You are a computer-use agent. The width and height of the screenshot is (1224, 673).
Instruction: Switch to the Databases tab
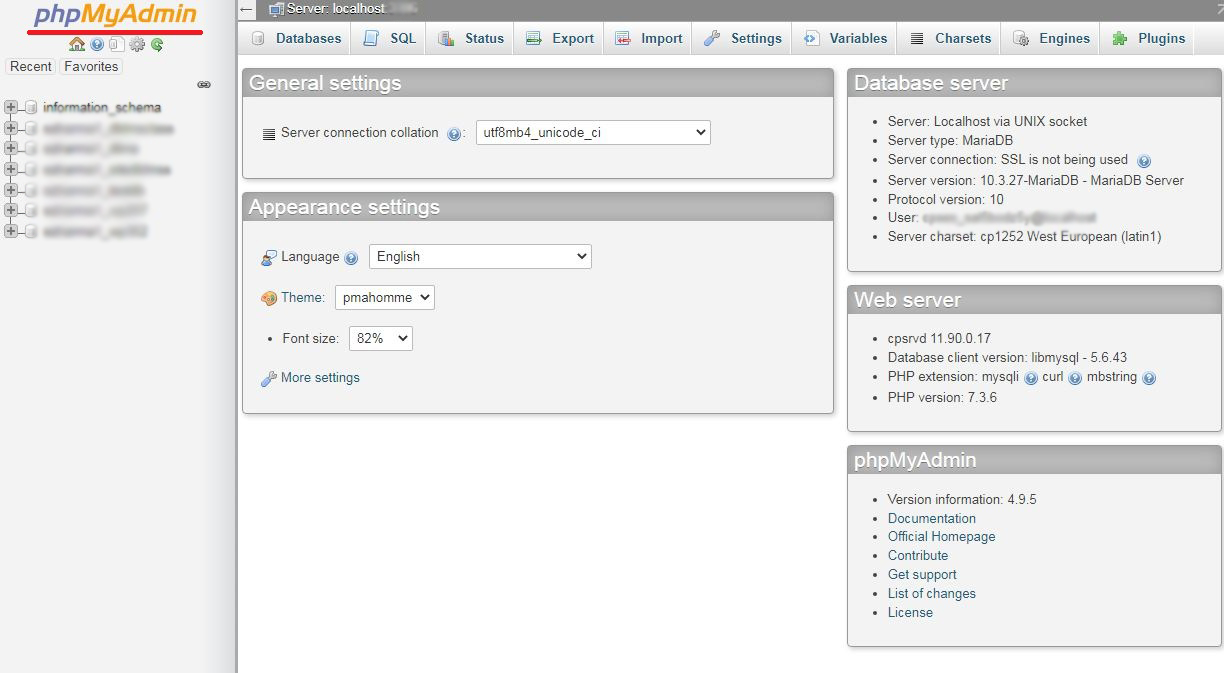296,38
